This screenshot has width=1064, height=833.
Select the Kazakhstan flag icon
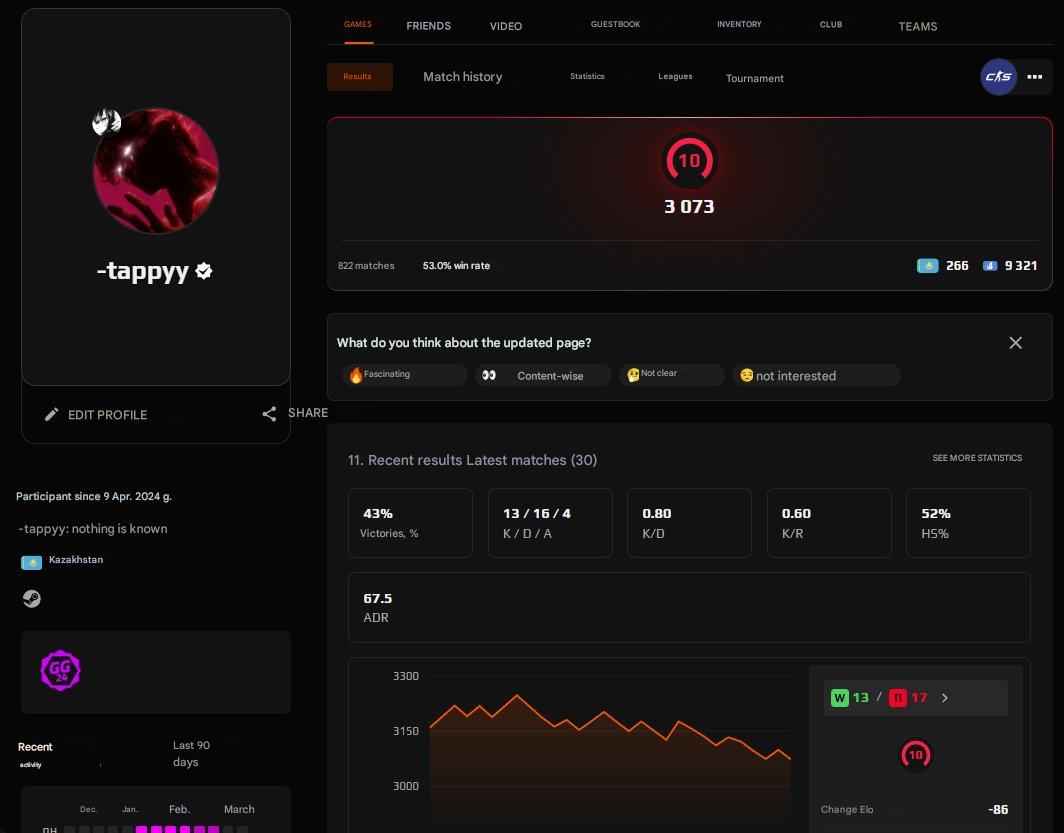tap(30, 562)
